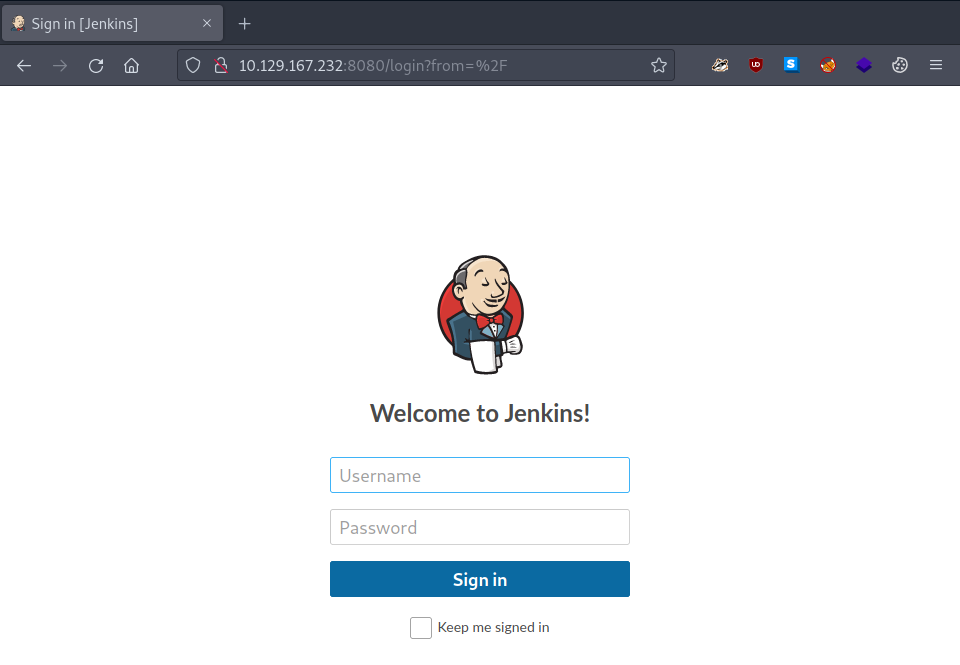Open the Cookie Editor extension
960x665 pixels.
pos(899,64)
